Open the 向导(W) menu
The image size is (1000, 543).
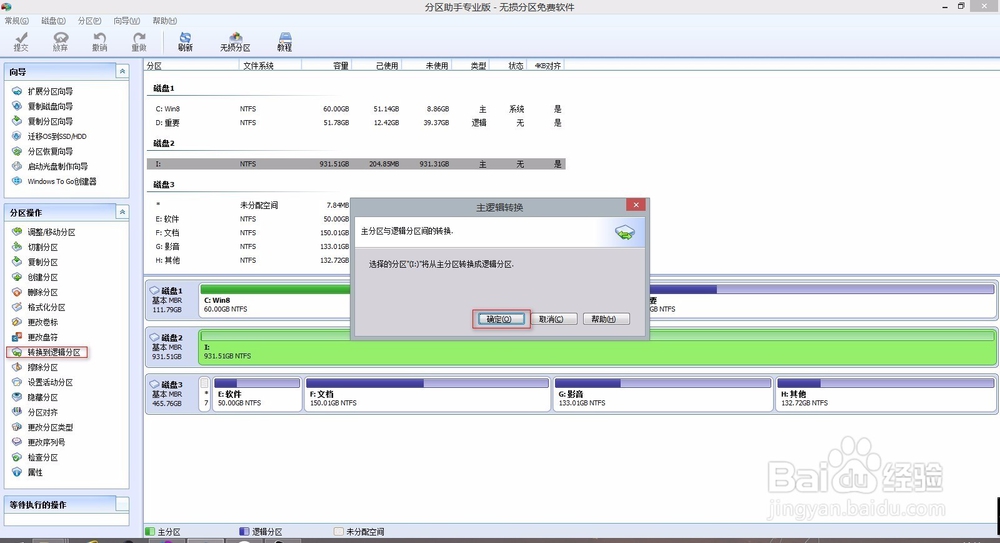pos(127,21)
